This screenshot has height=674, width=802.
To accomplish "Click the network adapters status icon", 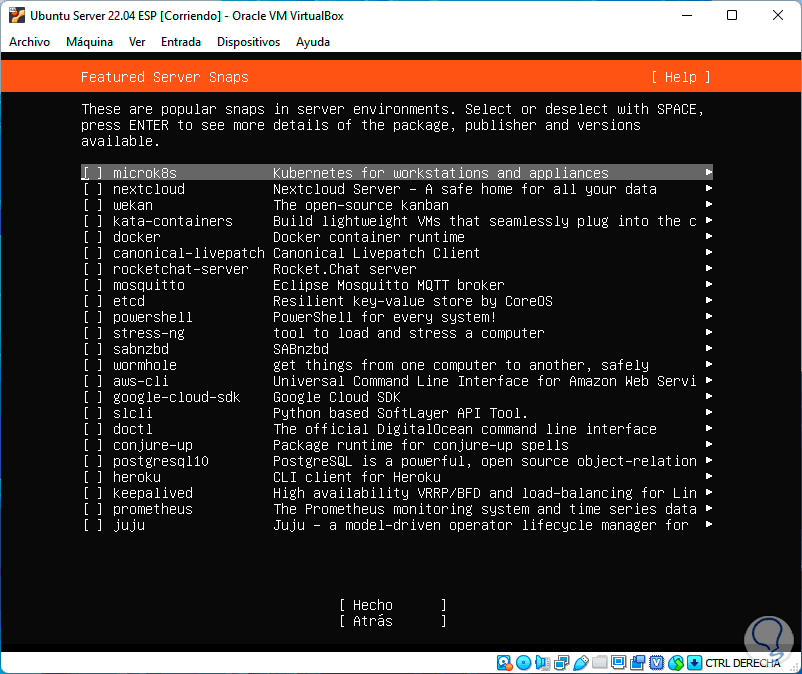I will [x=562, y=663].
